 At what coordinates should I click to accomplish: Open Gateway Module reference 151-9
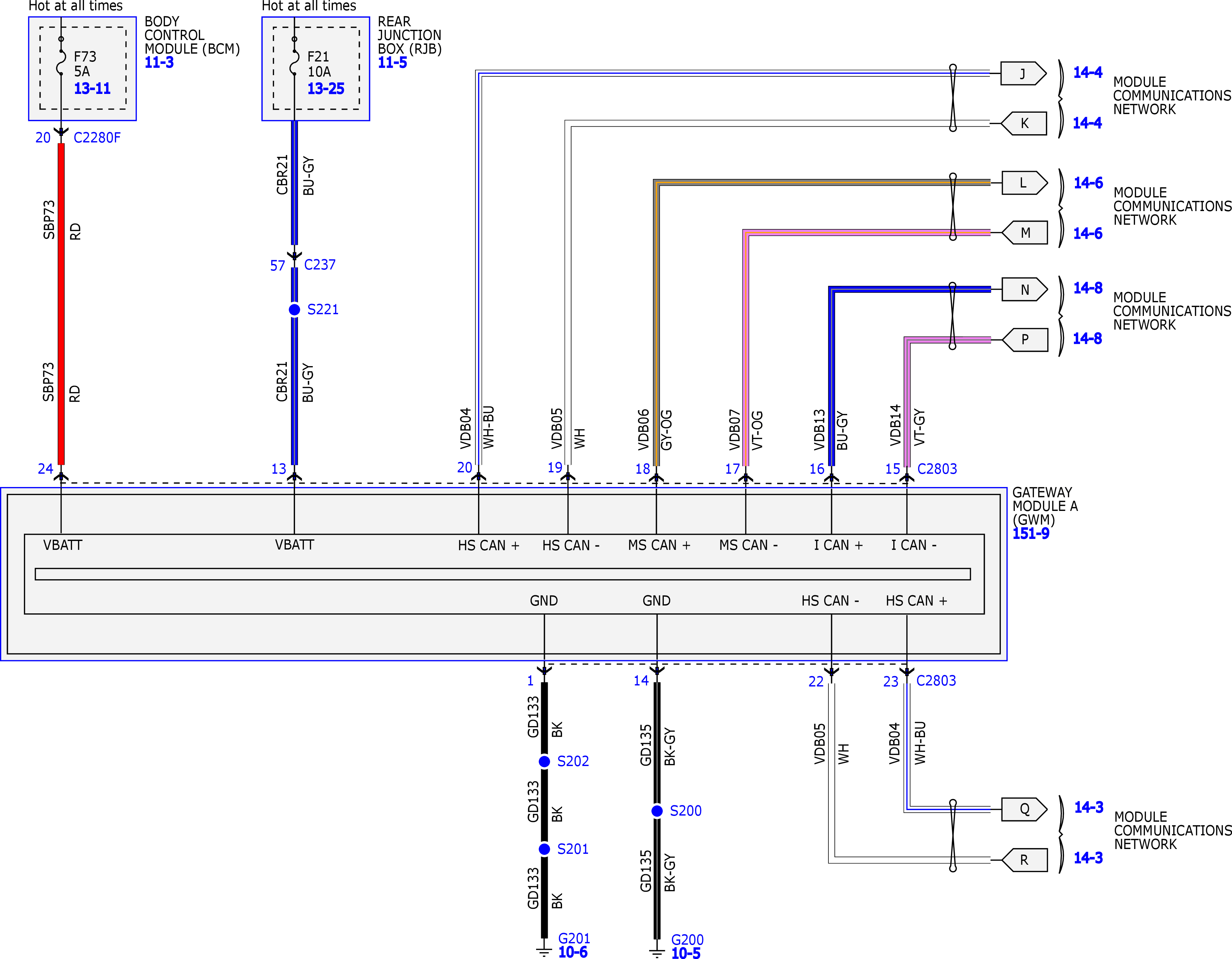click(1031, 534)
